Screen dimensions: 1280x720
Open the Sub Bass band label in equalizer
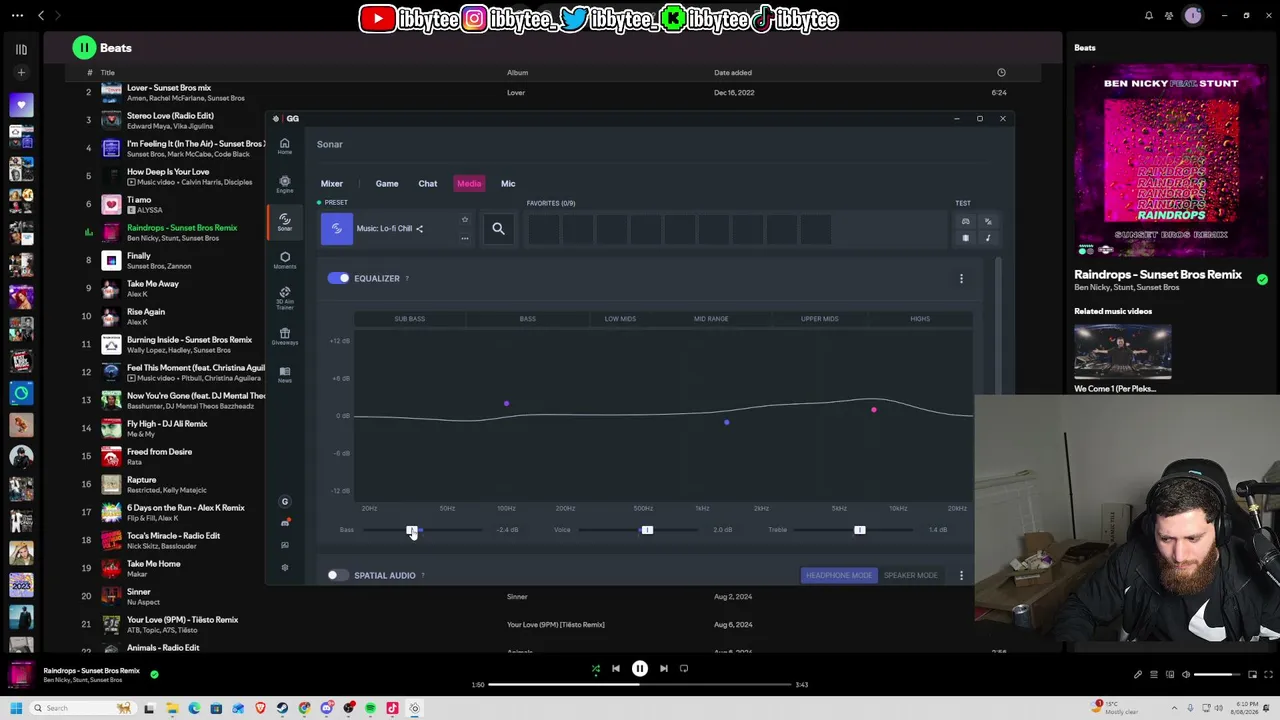coord(410,319)
